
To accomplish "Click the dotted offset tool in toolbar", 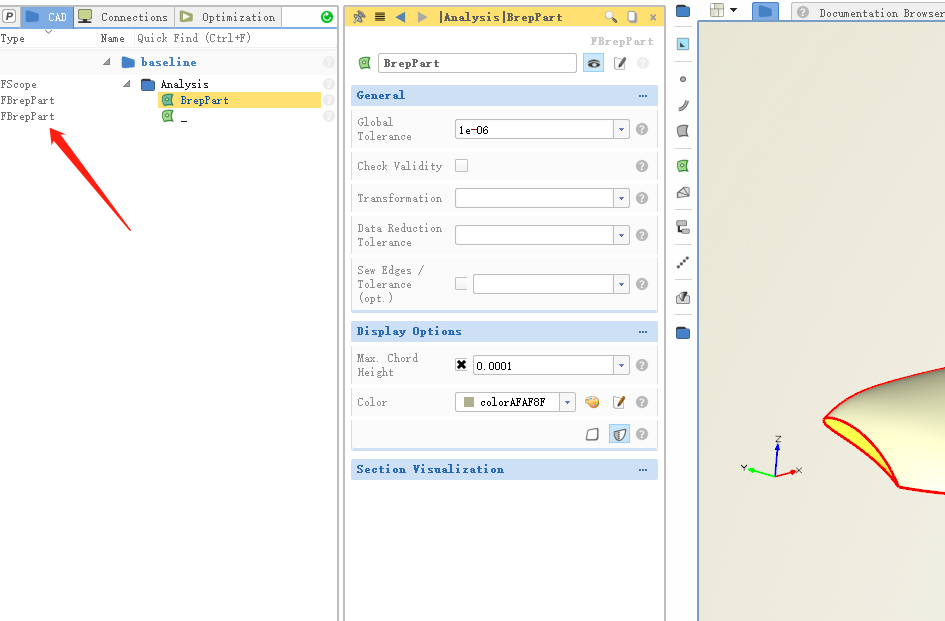I will click(683, 262).
